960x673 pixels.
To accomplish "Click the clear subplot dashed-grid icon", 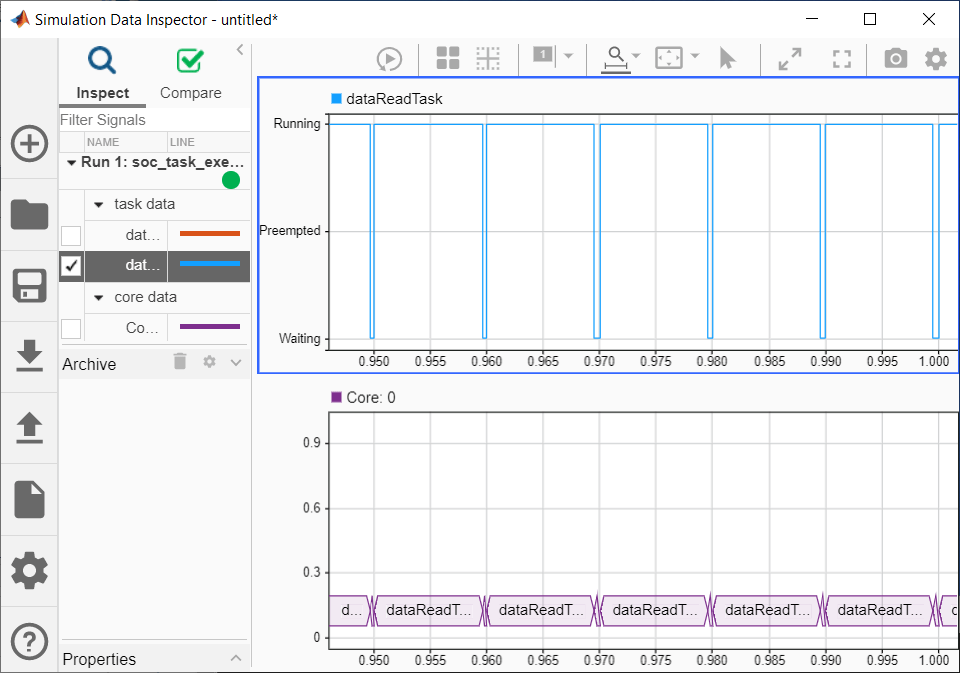I will point(488,58).
